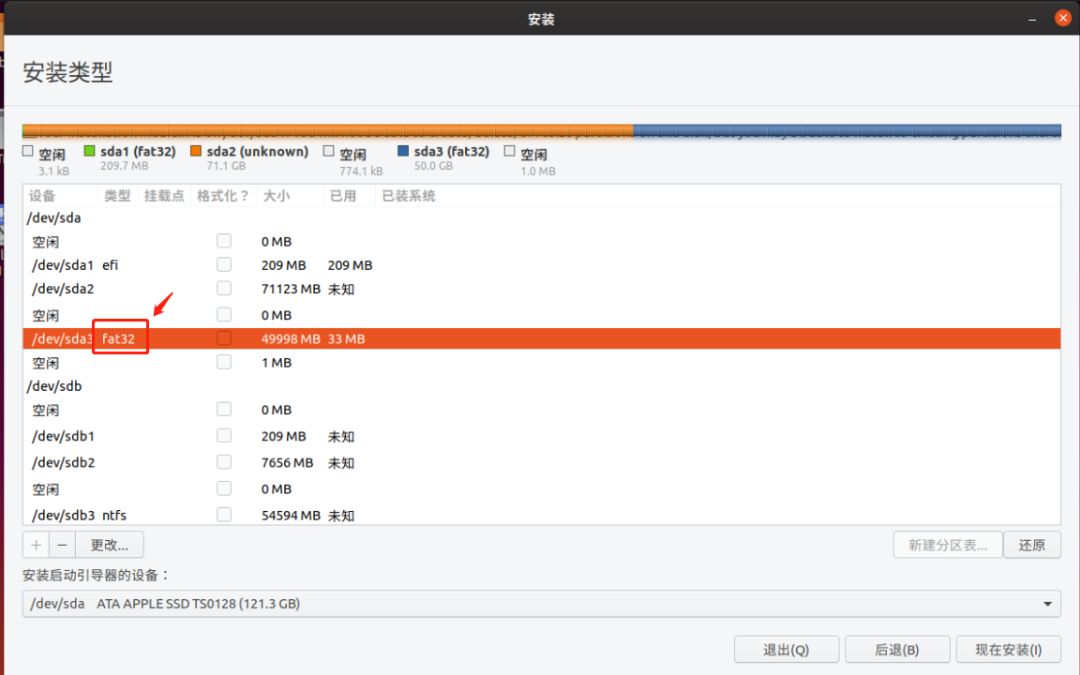Click the 还原 revert button
Viewport: 1080px width, 675px height.
tap(1031, 544)
